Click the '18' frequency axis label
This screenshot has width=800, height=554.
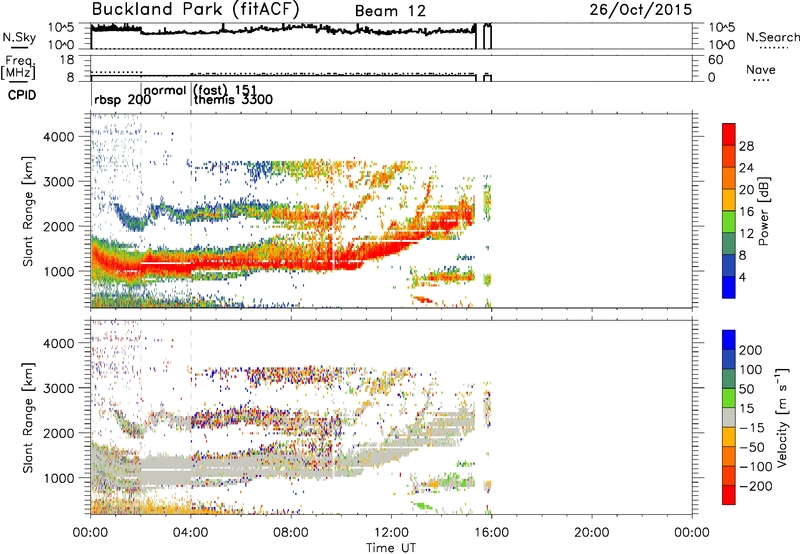(67, 60)
